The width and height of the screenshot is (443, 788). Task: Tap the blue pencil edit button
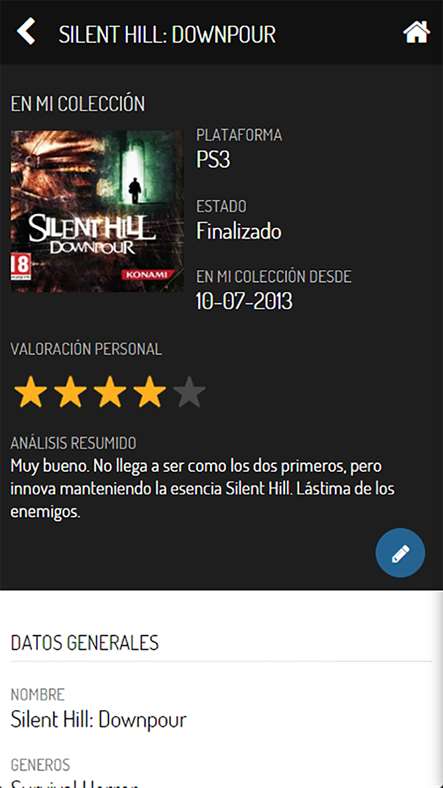[400, 553]
